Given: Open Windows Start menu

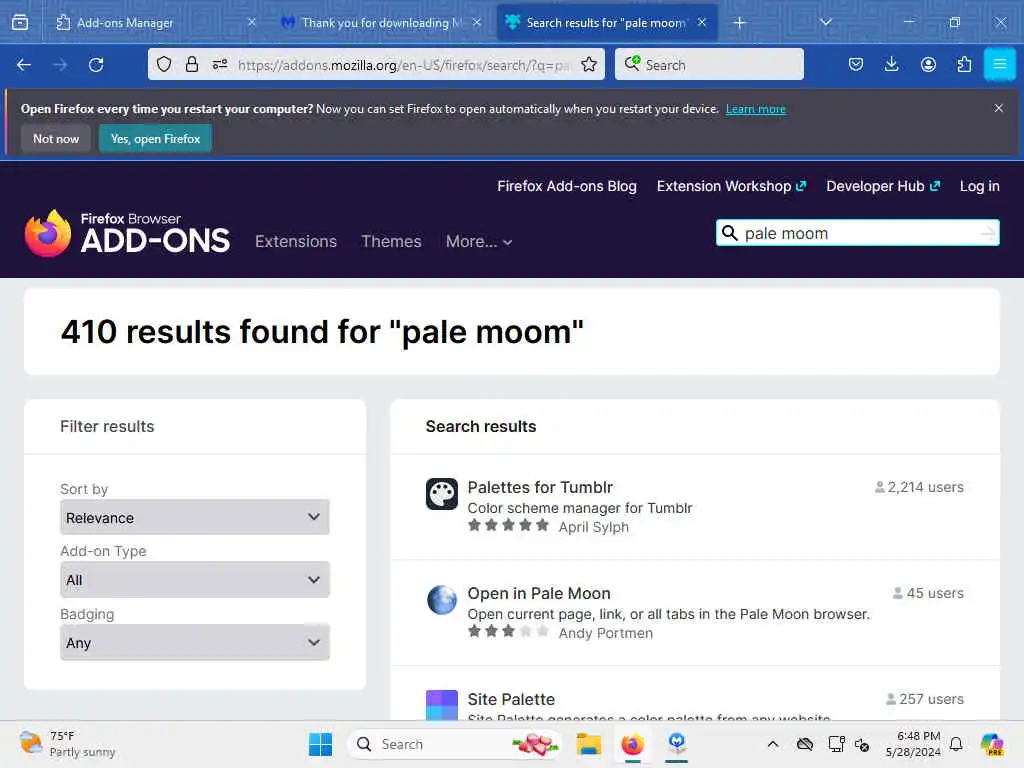Looking at the screenshot, I should click(x=320, y=744).
